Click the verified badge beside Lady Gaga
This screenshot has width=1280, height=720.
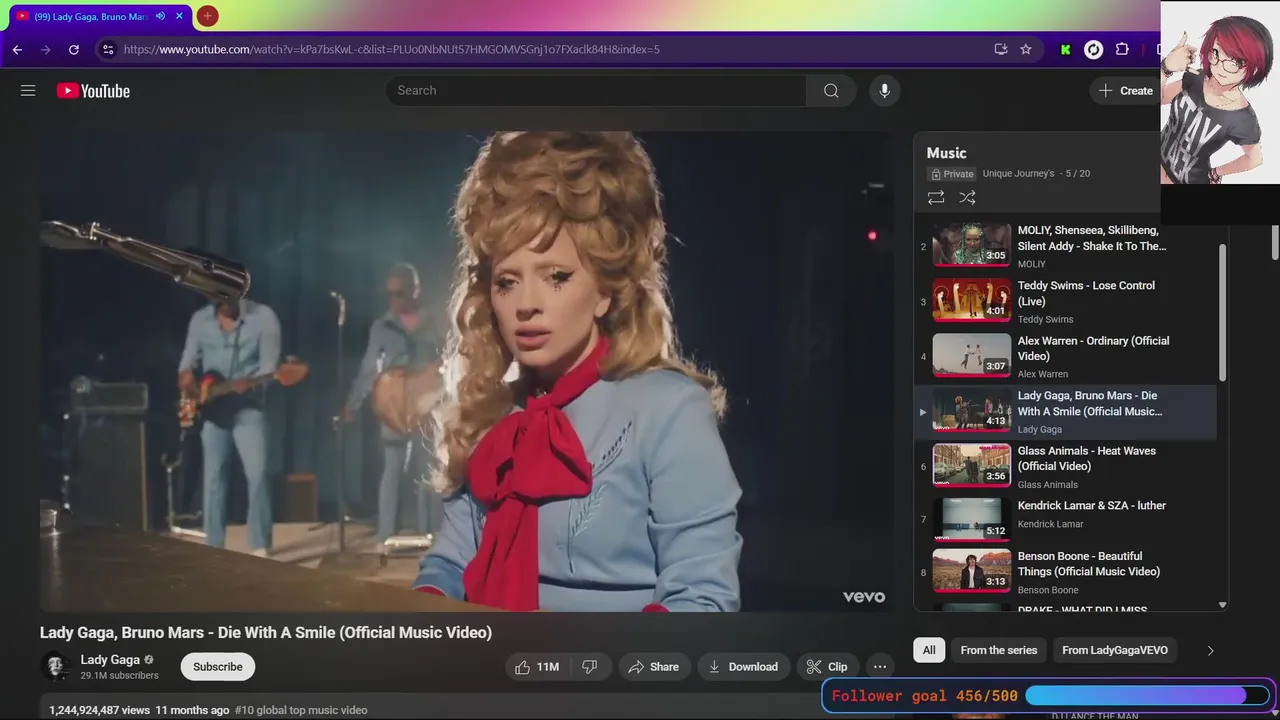click(x=149, y=660)
